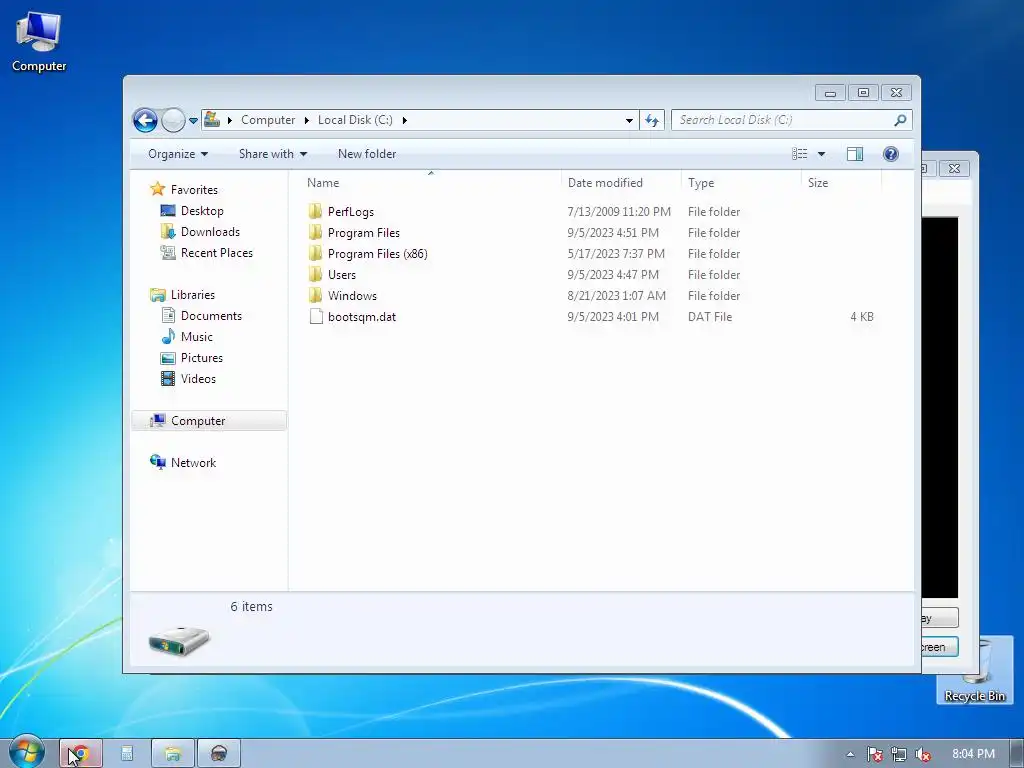The image size is (1024, 768).
Task: Open recent pages dropdown next to Forward
Action: [x=193, y=121]
